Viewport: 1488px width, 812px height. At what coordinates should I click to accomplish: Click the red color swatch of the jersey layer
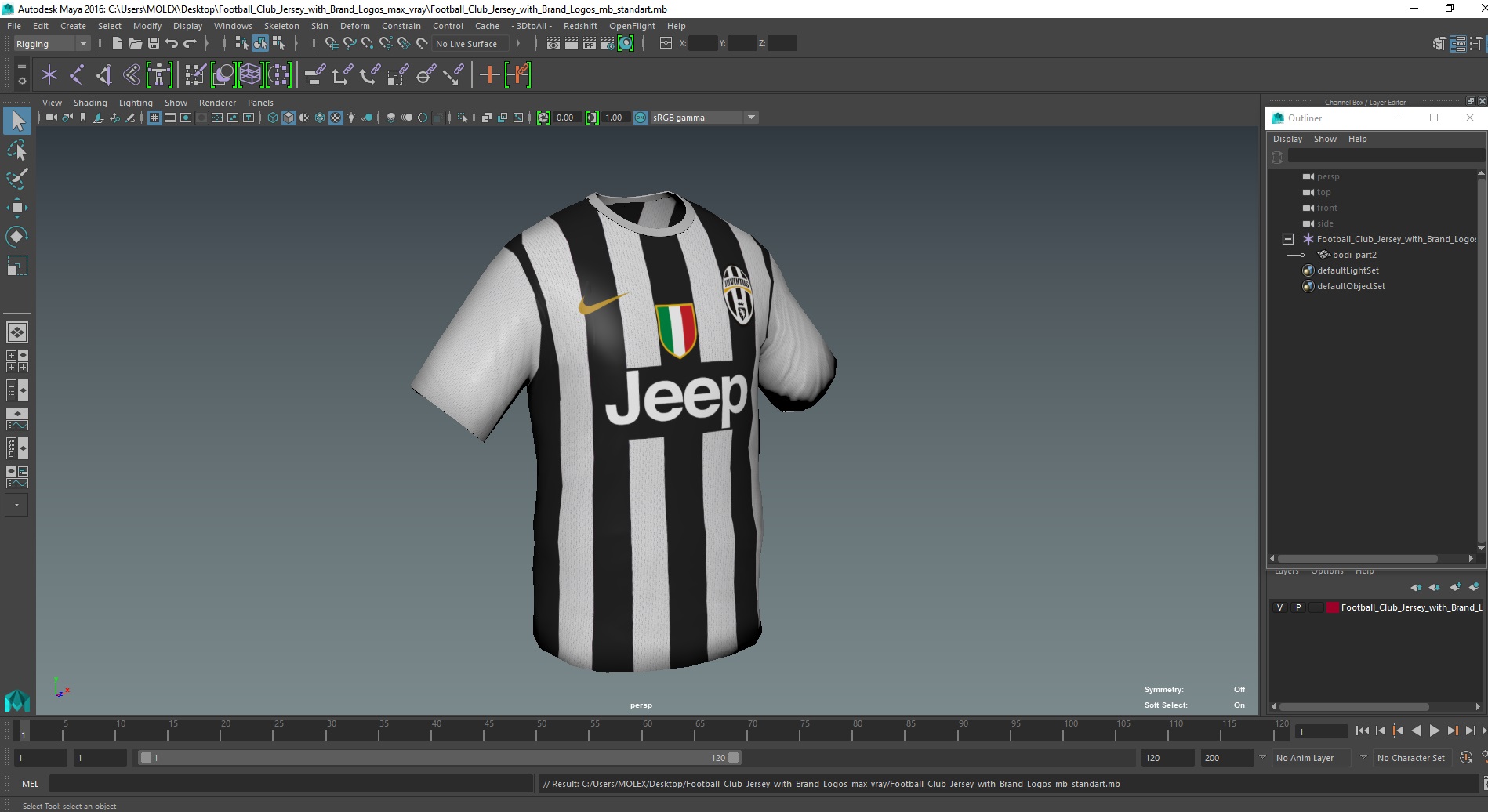pyautogui.click(x=1332, y=607)
